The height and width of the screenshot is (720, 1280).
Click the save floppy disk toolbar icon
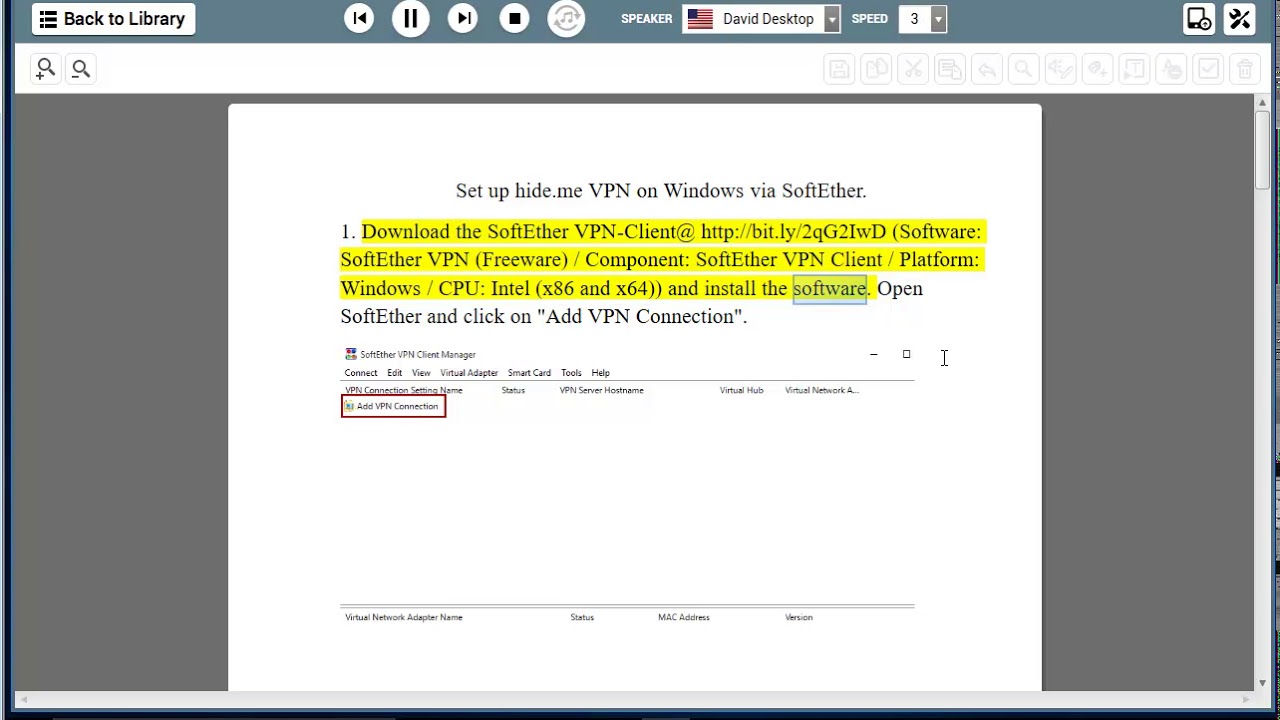839,69
